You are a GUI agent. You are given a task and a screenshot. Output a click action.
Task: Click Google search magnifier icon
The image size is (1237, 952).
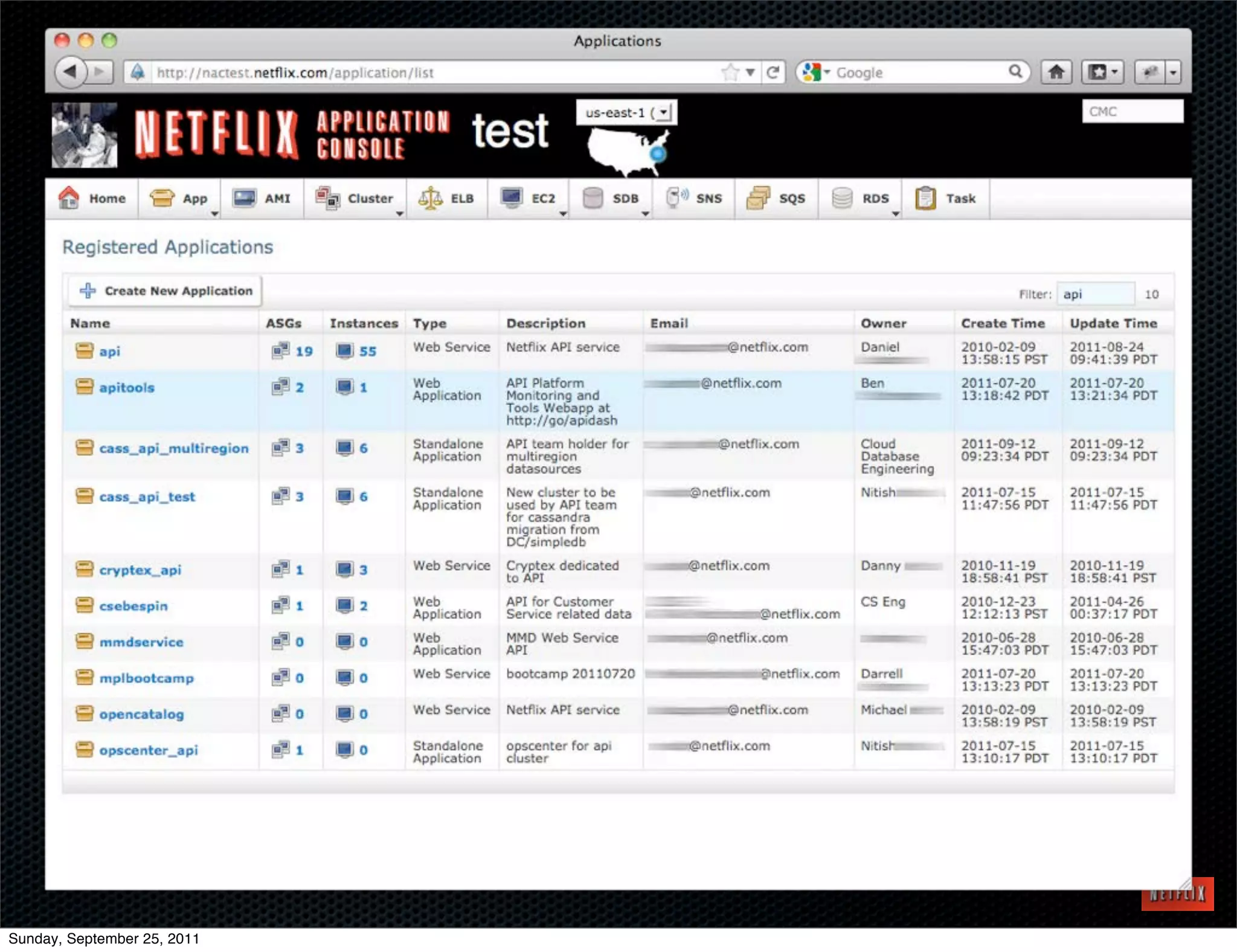coord(1015,72)
